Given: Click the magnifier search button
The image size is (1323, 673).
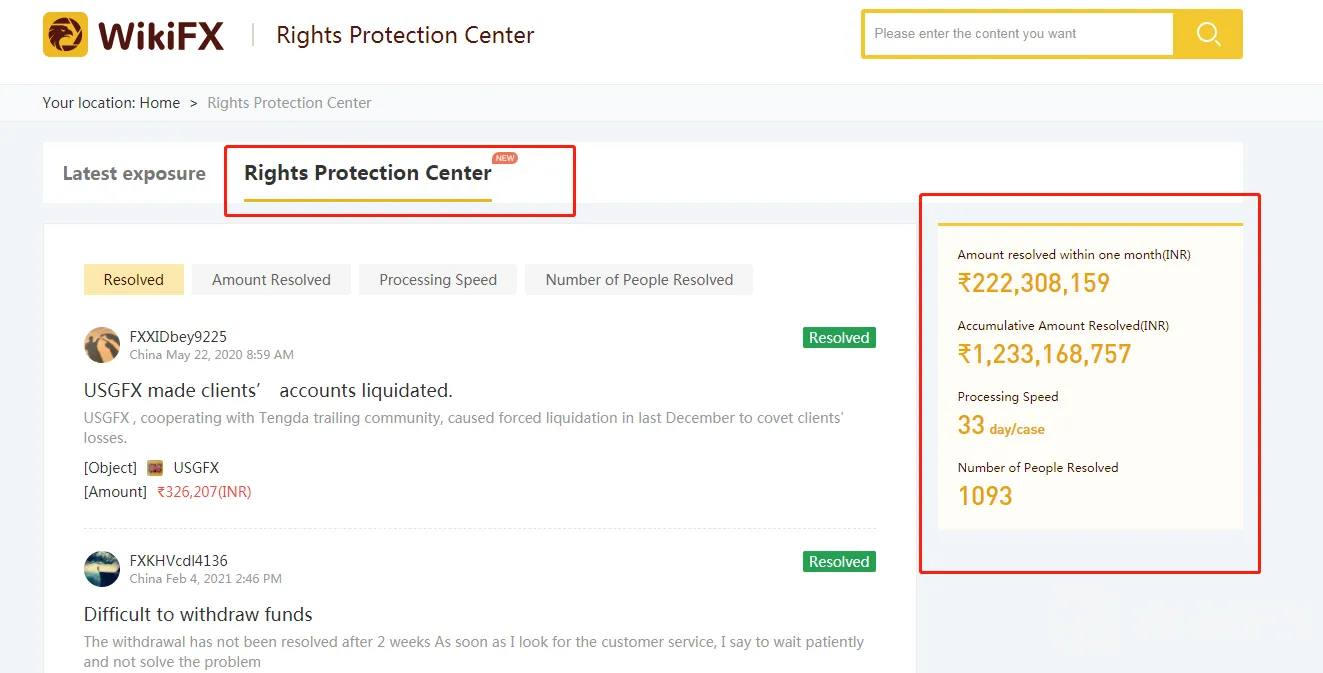Looking at the screenshot, I should pos(1208,34).
